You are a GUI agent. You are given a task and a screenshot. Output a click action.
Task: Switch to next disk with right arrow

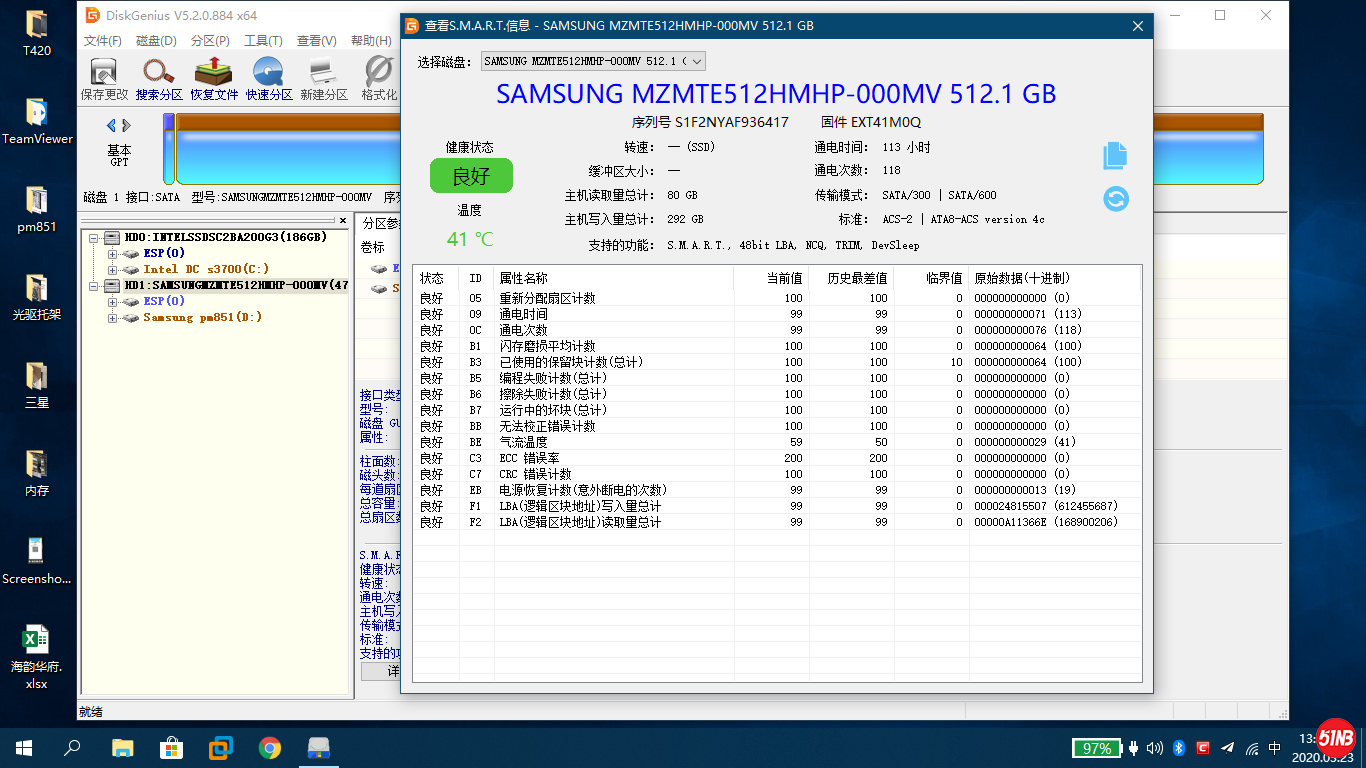[x=127, y=126]
